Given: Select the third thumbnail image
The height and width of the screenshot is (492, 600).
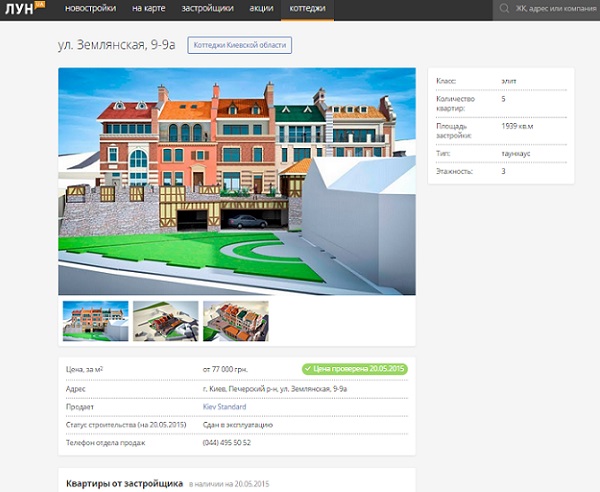Looking at the screenshot, I should pyautogui.click(x=235, y=321).
